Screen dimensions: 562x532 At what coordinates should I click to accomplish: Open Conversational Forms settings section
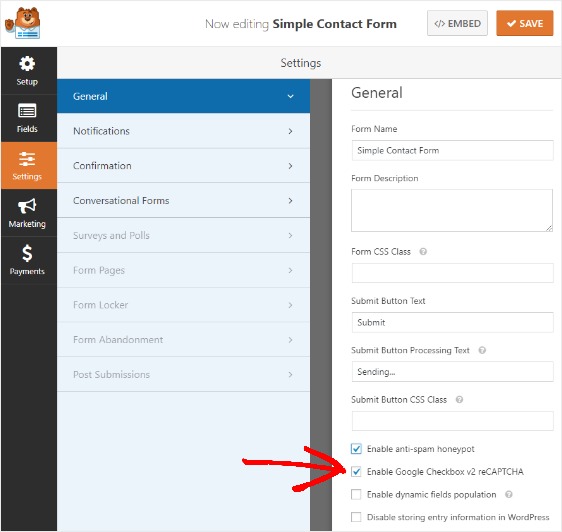[184, 201]
